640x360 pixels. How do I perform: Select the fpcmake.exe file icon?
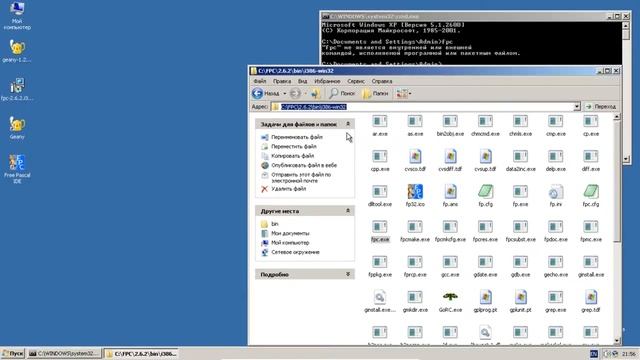(x=415, y=227)
